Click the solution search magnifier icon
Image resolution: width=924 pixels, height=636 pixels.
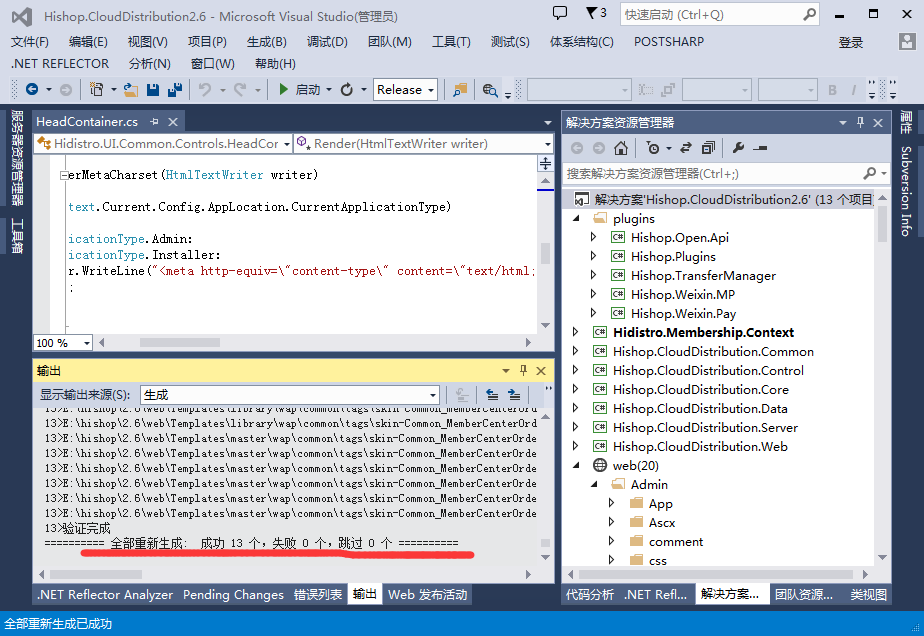(x=870, y=173)
